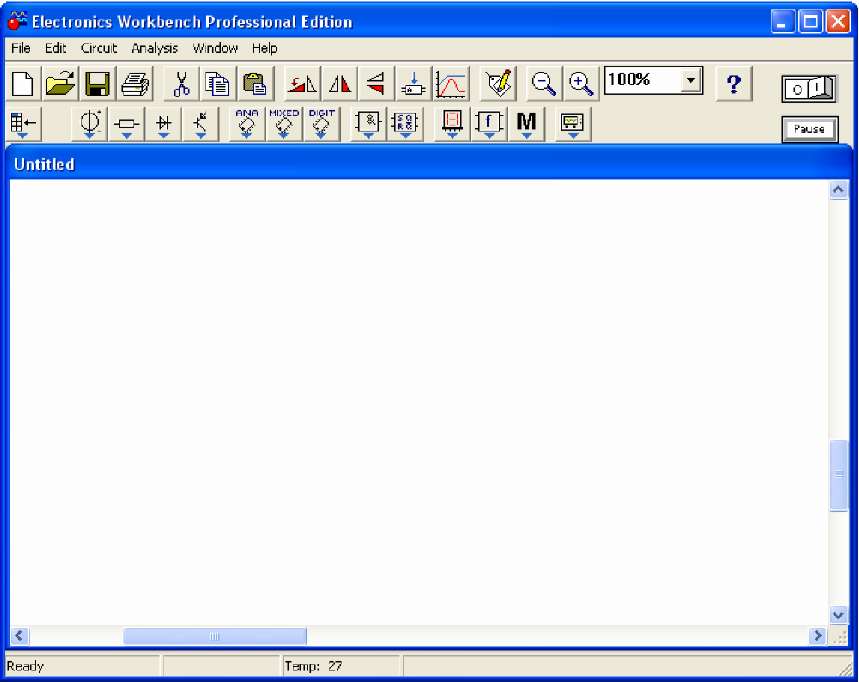This screenshot has height=682, width=859.
Task: Open component properties icon
Action: (498, 84)
